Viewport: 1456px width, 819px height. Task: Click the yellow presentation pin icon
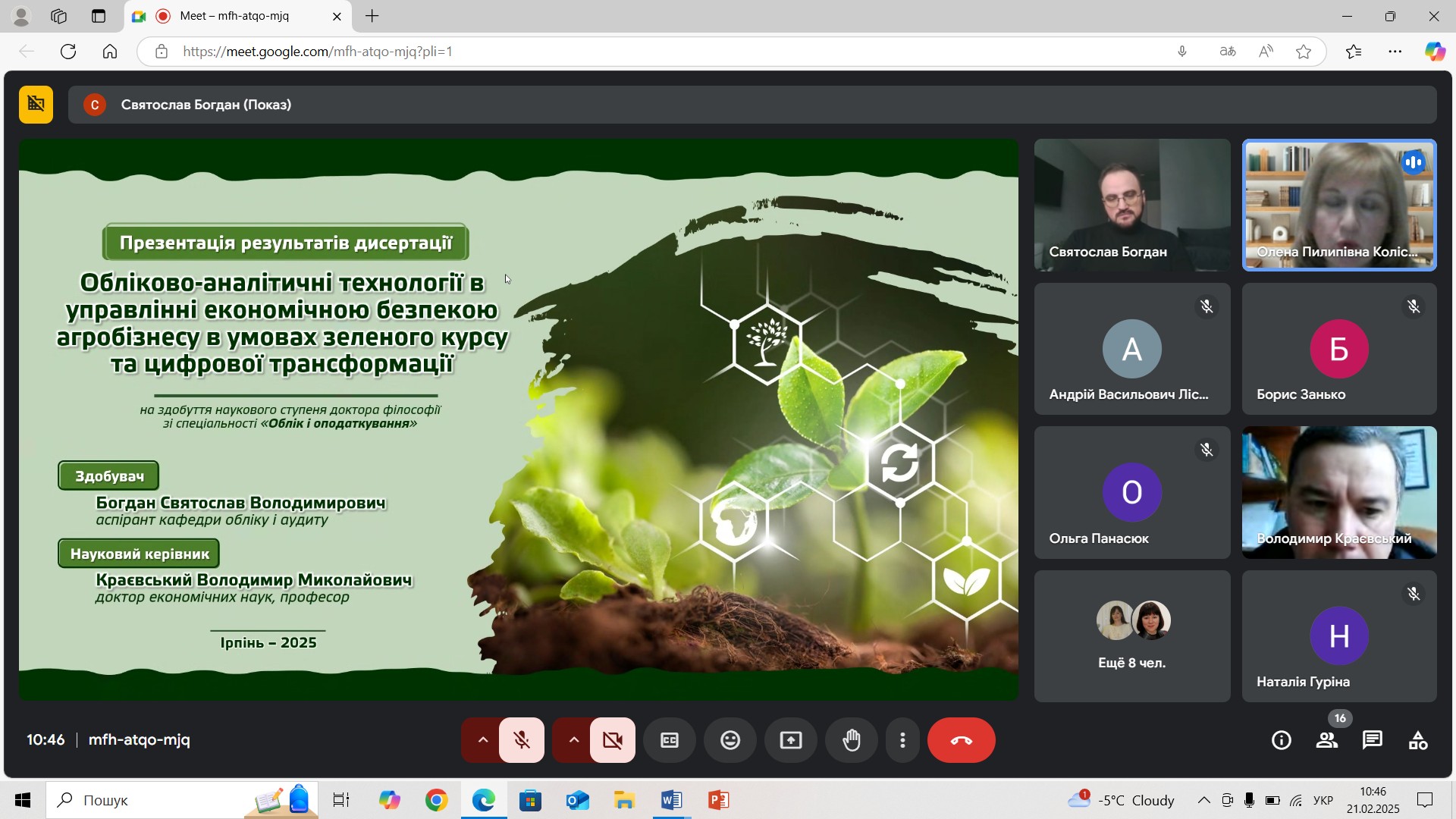36,105
